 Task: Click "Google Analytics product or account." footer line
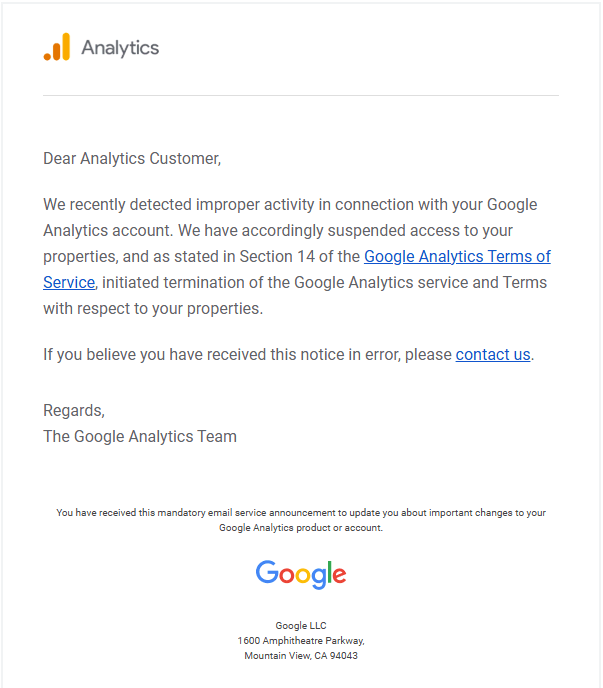pos(301,528)
